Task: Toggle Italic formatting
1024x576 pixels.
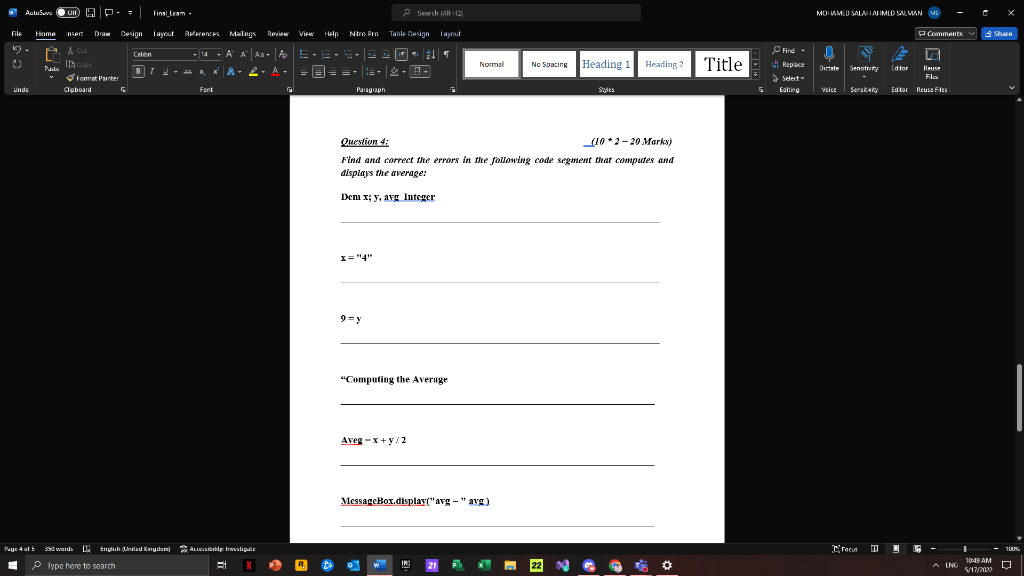Action: point(152,72)
